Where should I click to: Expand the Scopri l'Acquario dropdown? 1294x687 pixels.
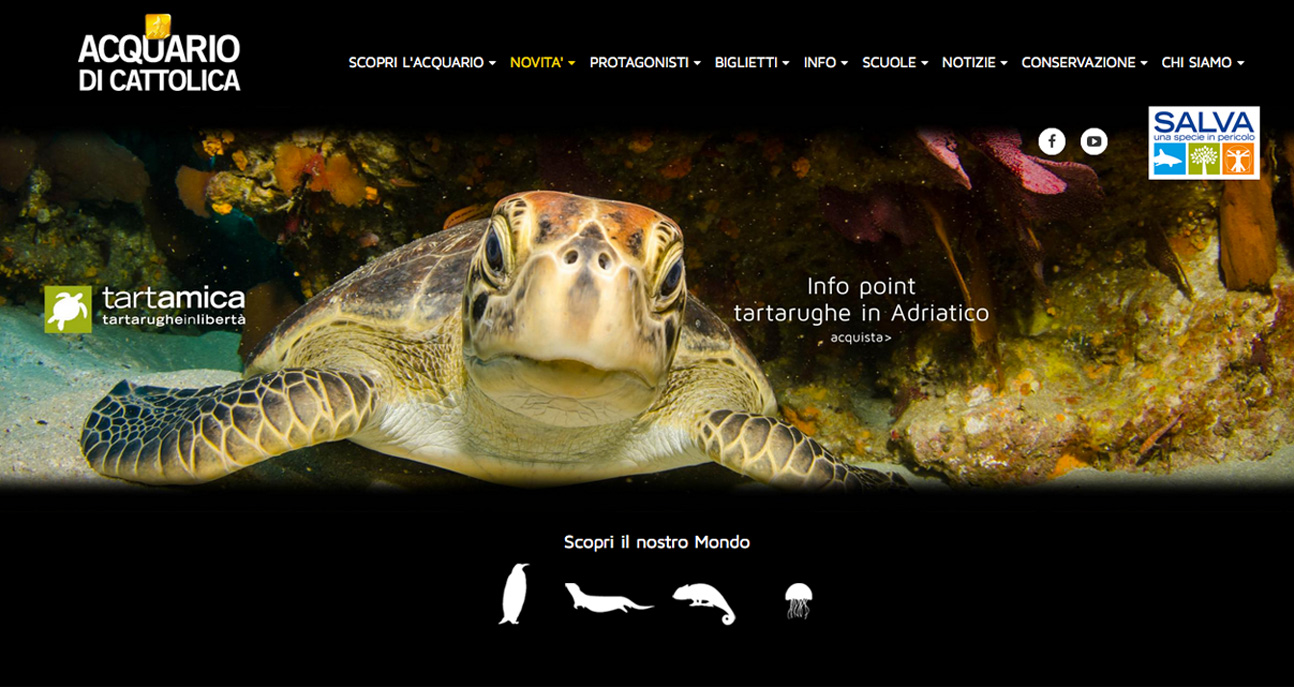422,62
